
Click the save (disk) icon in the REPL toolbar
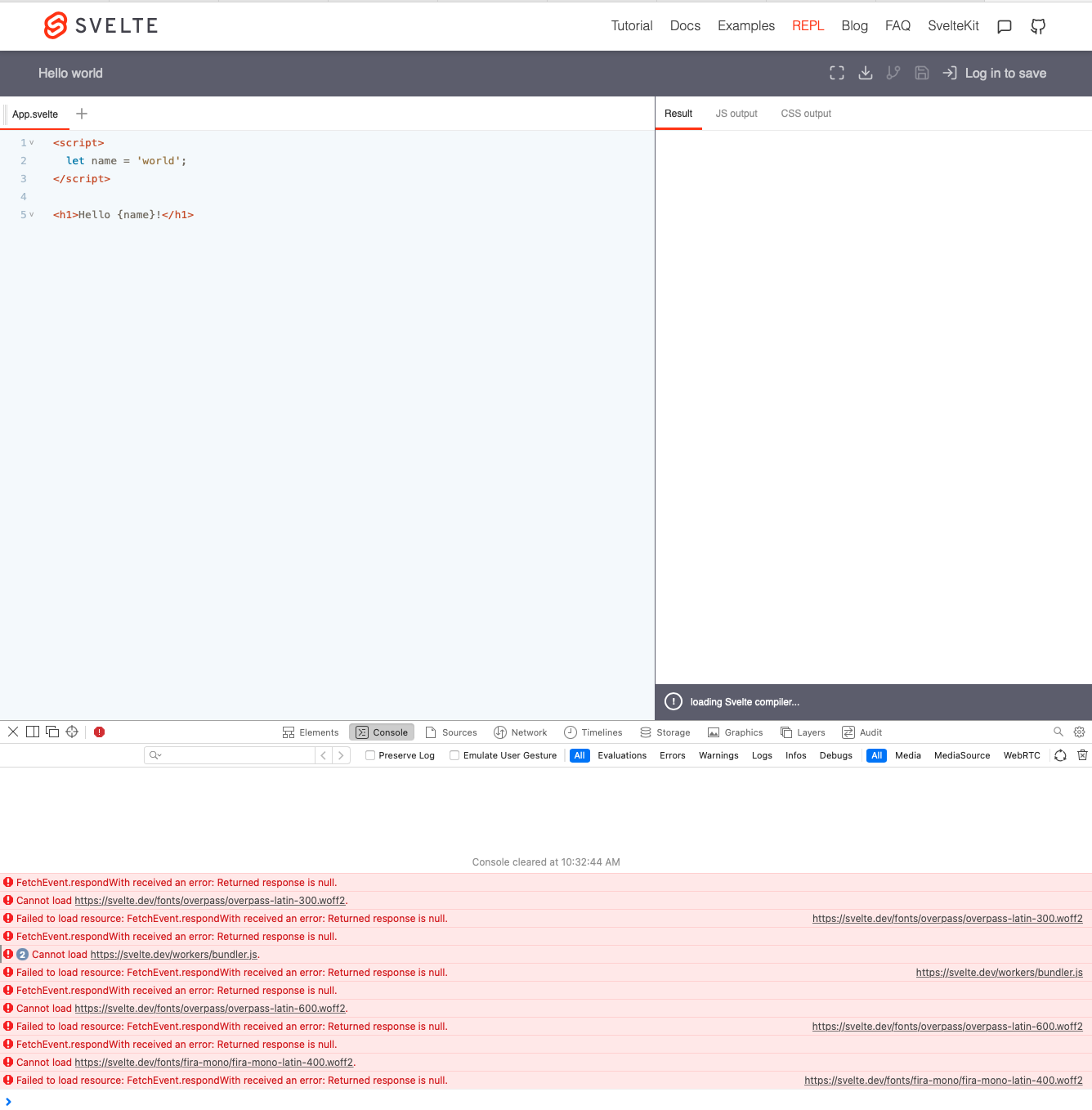point(921,73)
